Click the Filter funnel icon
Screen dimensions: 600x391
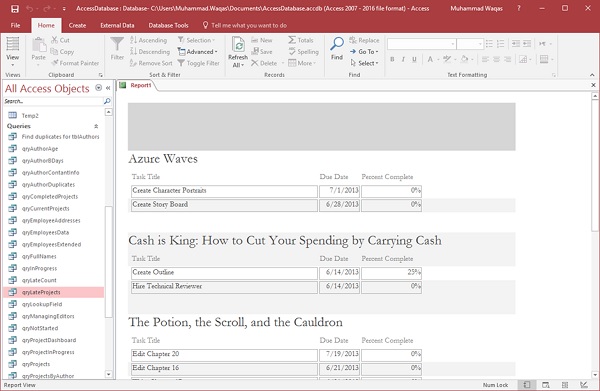117,44
